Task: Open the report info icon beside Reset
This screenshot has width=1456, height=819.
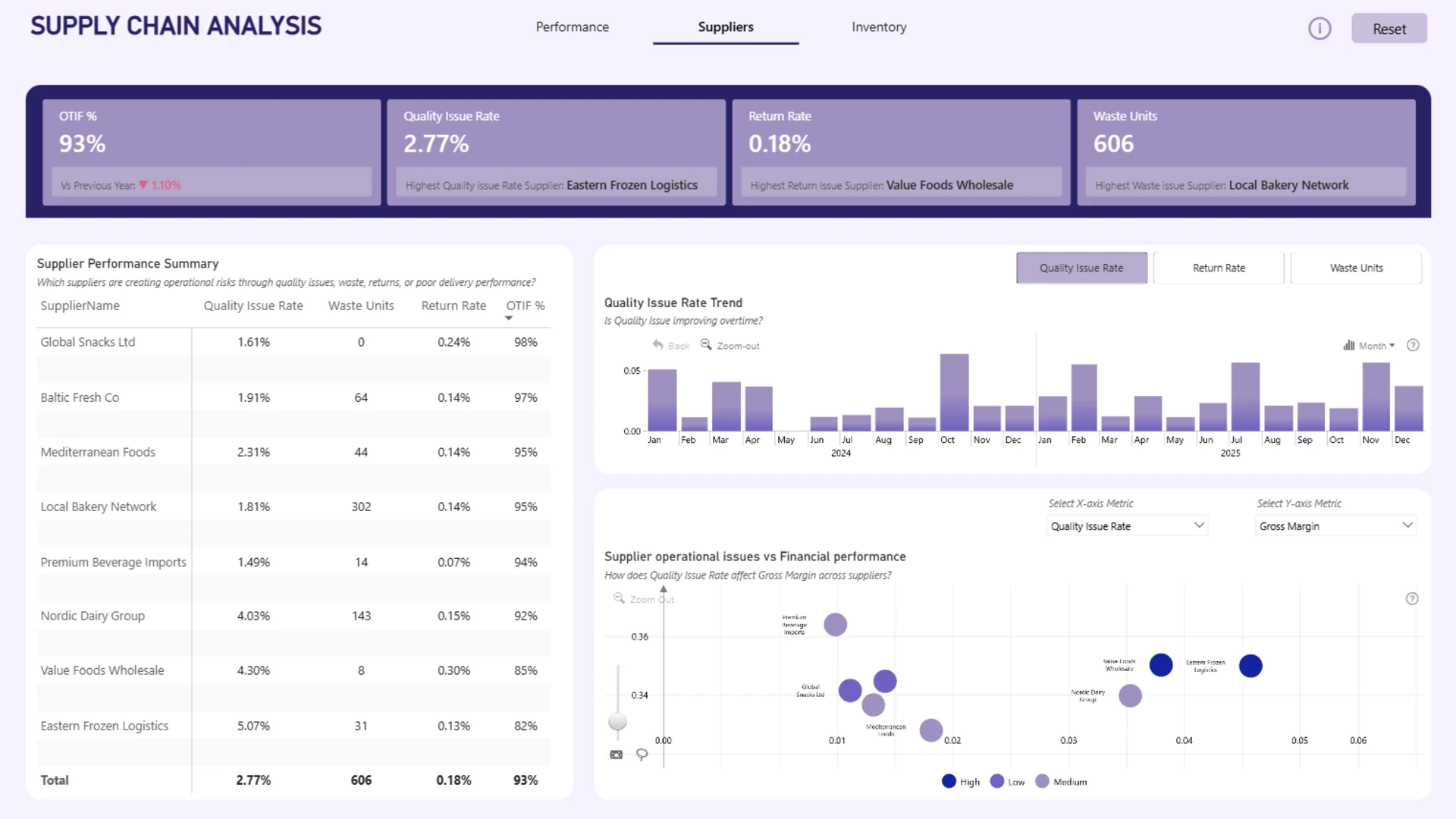Action: pos(1319,29)
